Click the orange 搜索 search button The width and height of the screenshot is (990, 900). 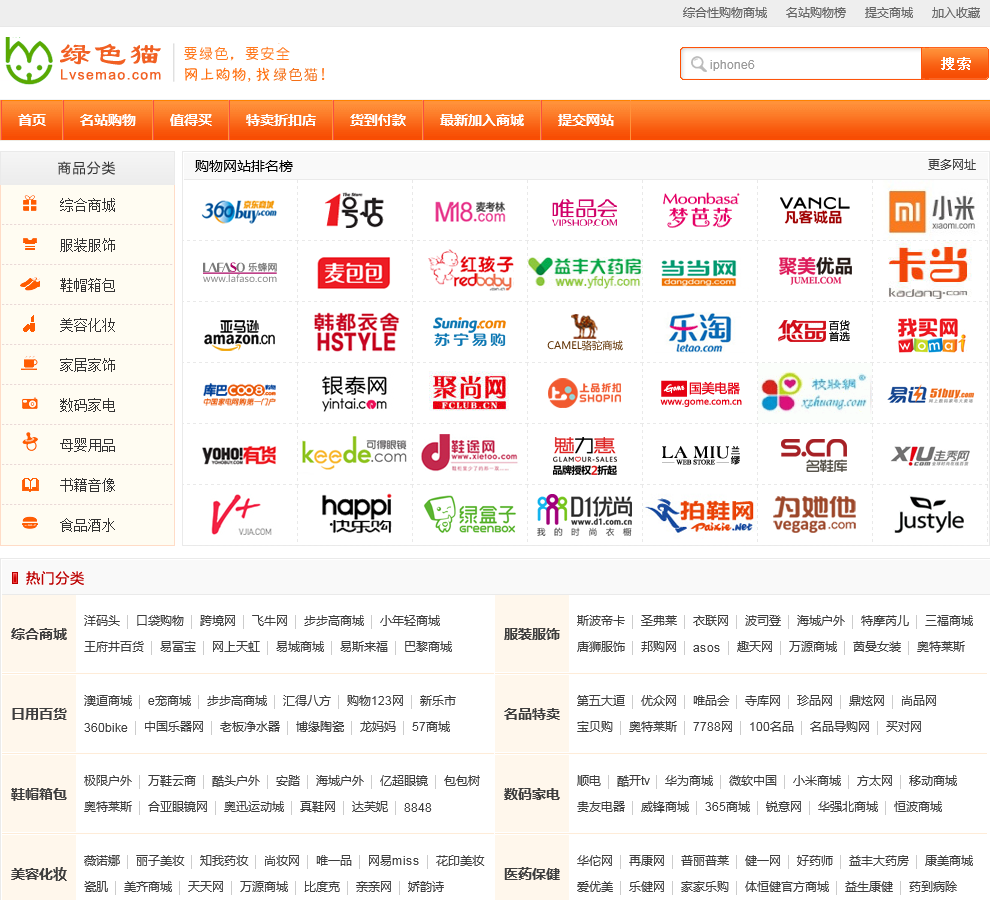(955, 64)
